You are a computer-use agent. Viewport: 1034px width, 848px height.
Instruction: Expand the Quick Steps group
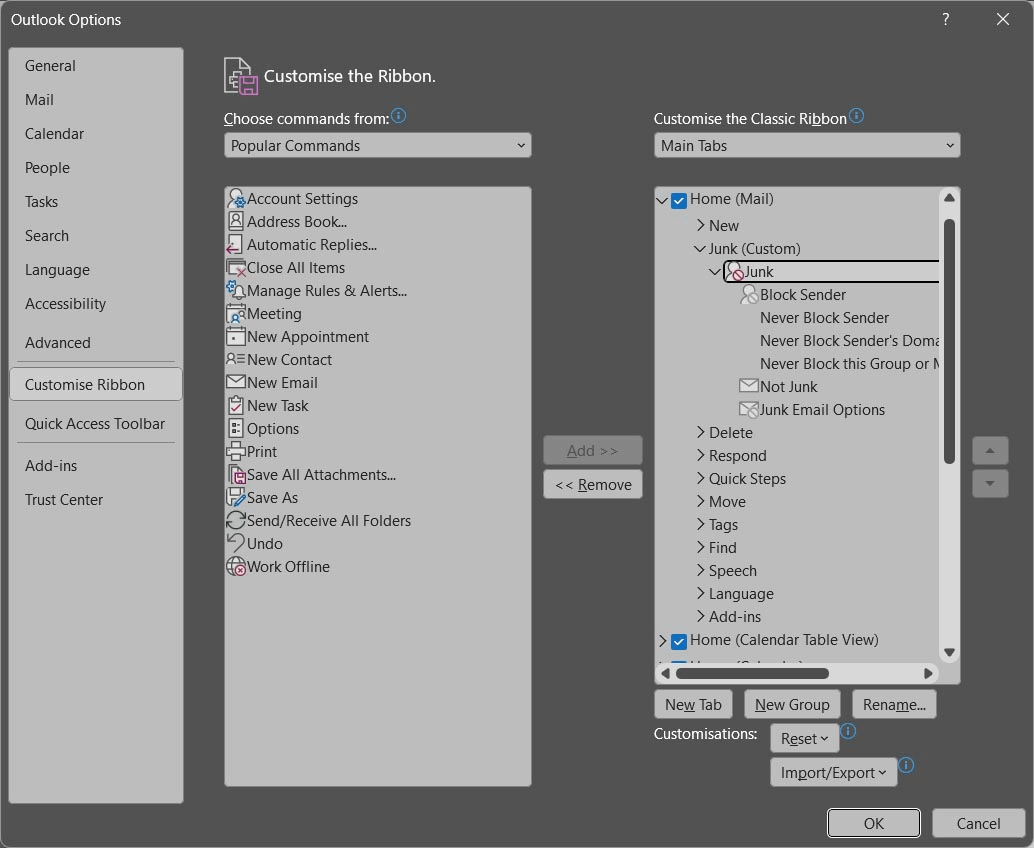[700, 478]
